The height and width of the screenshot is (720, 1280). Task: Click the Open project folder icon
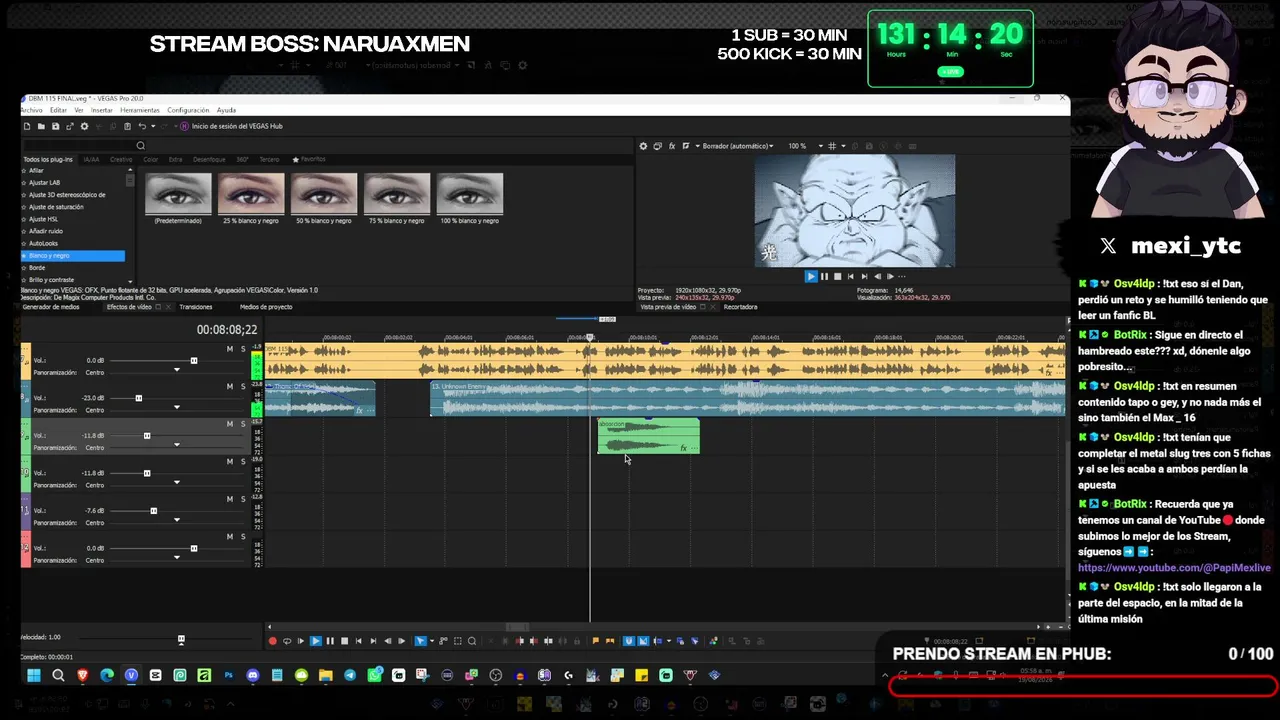[x=41, y=126]
